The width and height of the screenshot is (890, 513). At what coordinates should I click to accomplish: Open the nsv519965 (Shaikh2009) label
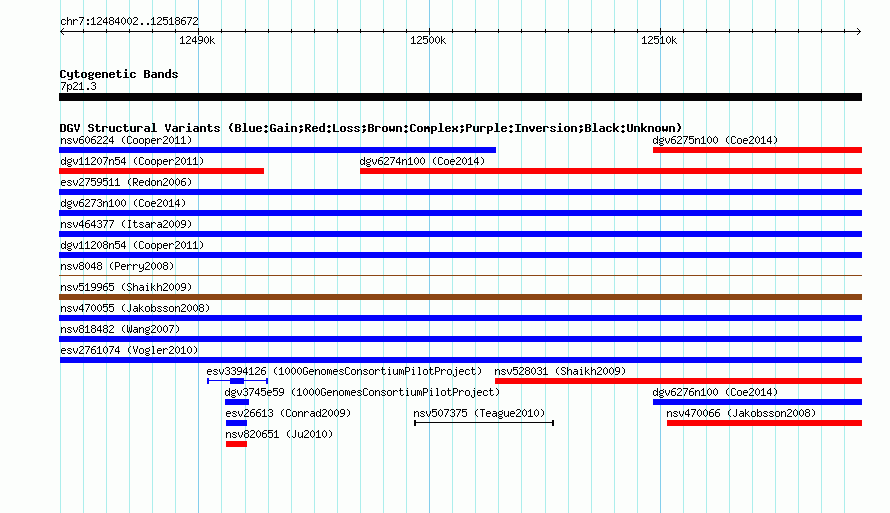click(x=126, y=287)
